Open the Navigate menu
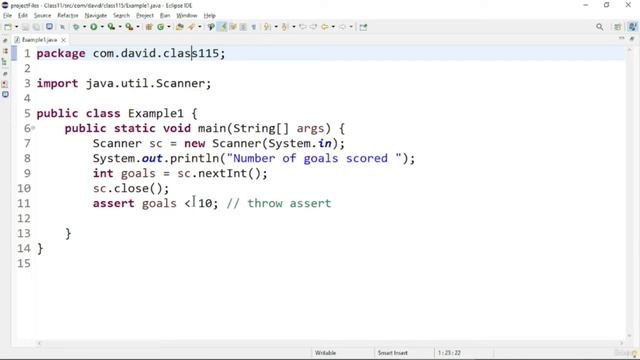Viewport: 640px width, 360px height. (96, 16)
